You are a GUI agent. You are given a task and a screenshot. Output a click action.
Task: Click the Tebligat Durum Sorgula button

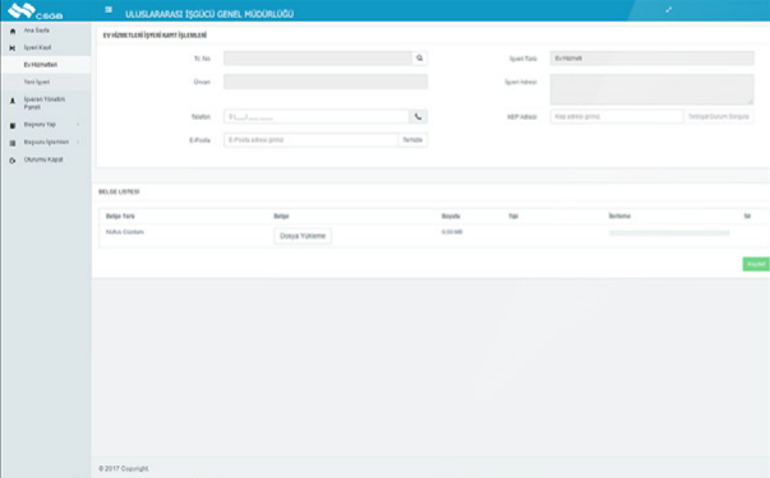720,117
